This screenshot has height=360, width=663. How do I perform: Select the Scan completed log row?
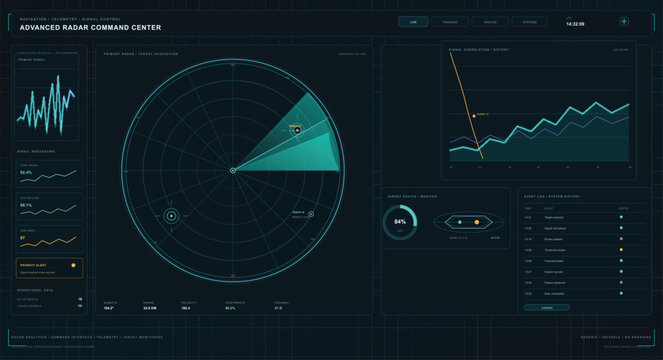point(584,294)
